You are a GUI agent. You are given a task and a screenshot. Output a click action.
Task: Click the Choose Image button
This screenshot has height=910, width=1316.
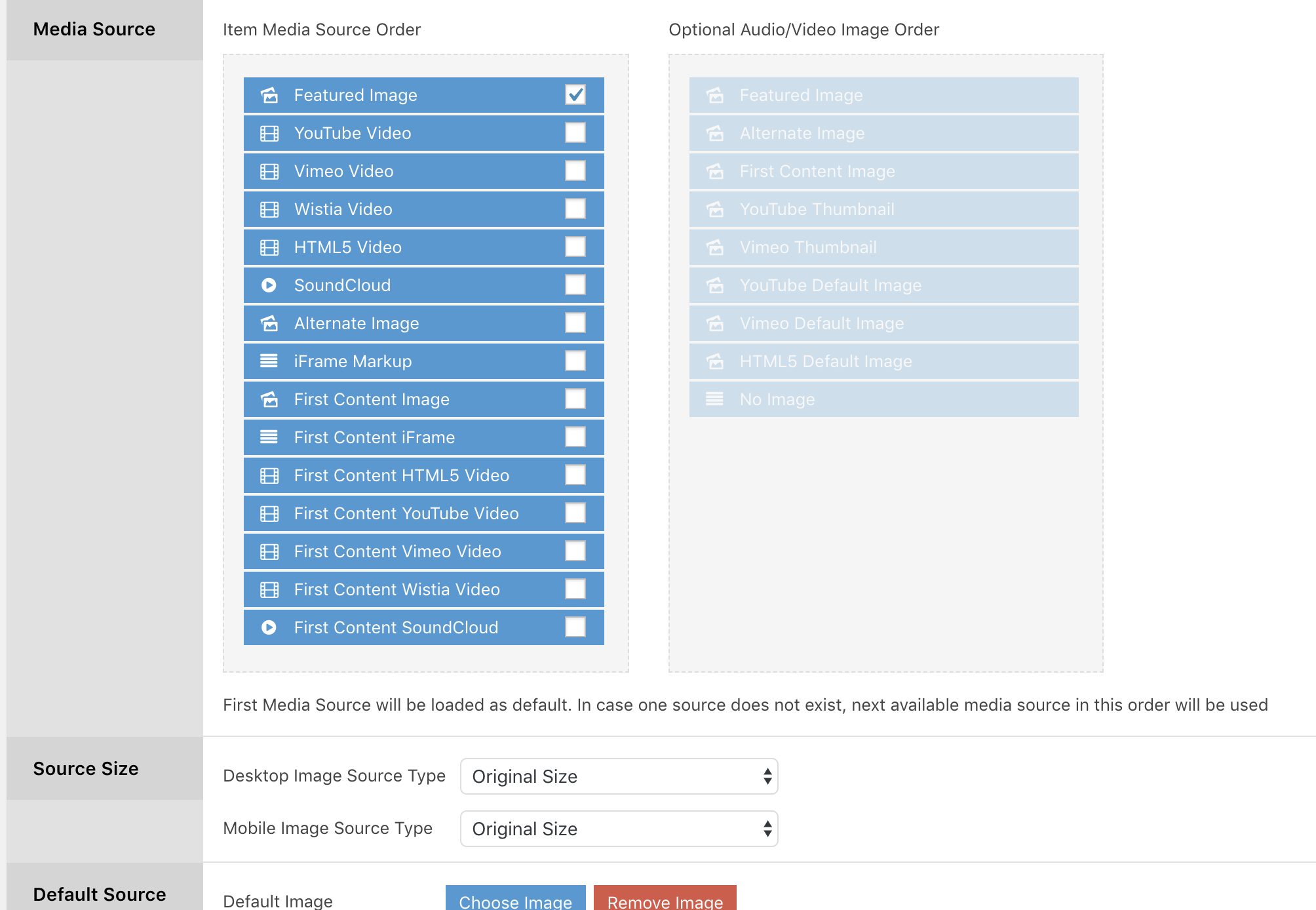point(515,901)
